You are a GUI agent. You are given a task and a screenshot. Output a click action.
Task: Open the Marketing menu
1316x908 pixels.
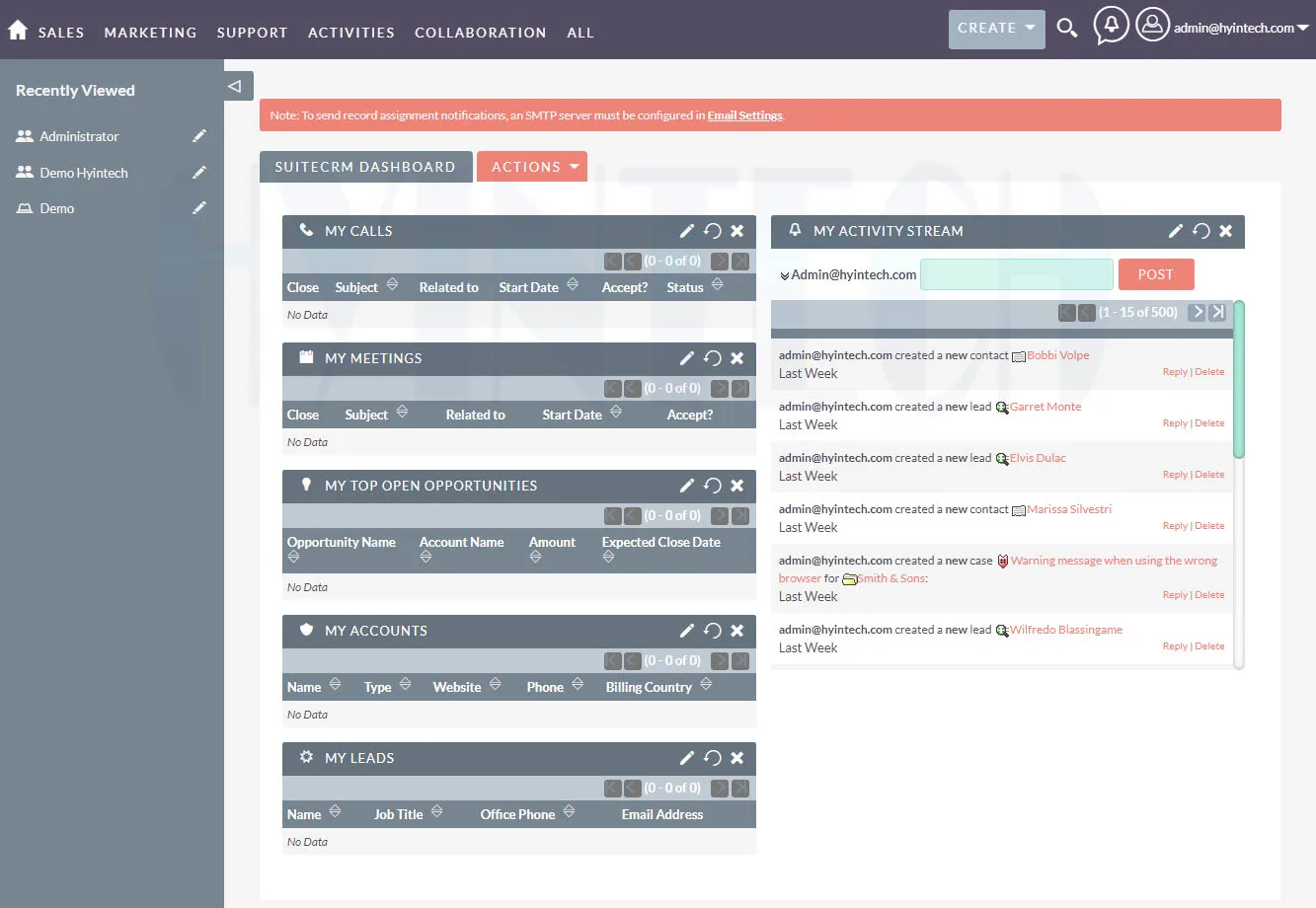point(150,33)
